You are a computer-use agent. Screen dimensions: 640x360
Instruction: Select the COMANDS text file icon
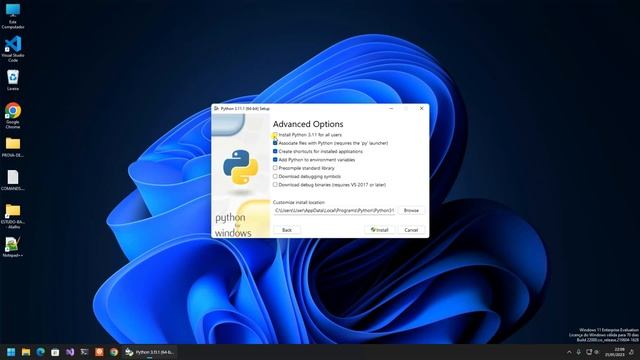(13, 180)
